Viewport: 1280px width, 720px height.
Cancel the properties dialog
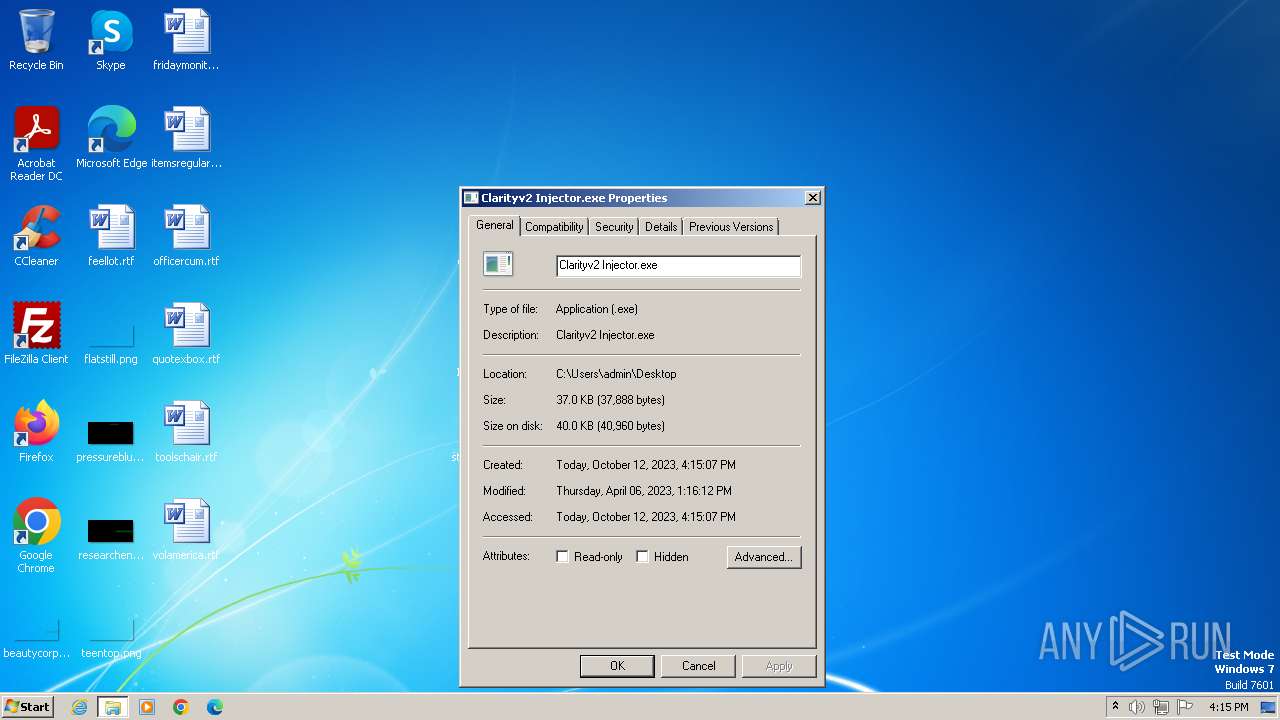pyautogui.click(x=699, y=666)
